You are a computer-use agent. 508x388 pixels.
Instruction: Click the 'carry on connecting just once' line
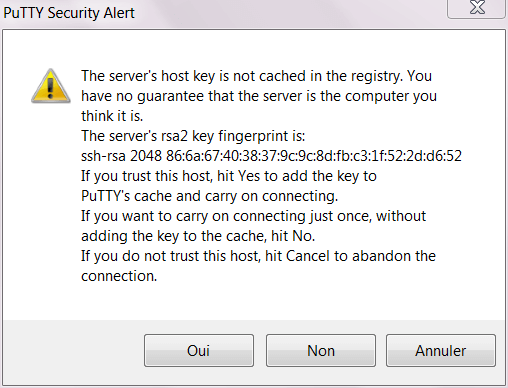click(x=253, y=216)
